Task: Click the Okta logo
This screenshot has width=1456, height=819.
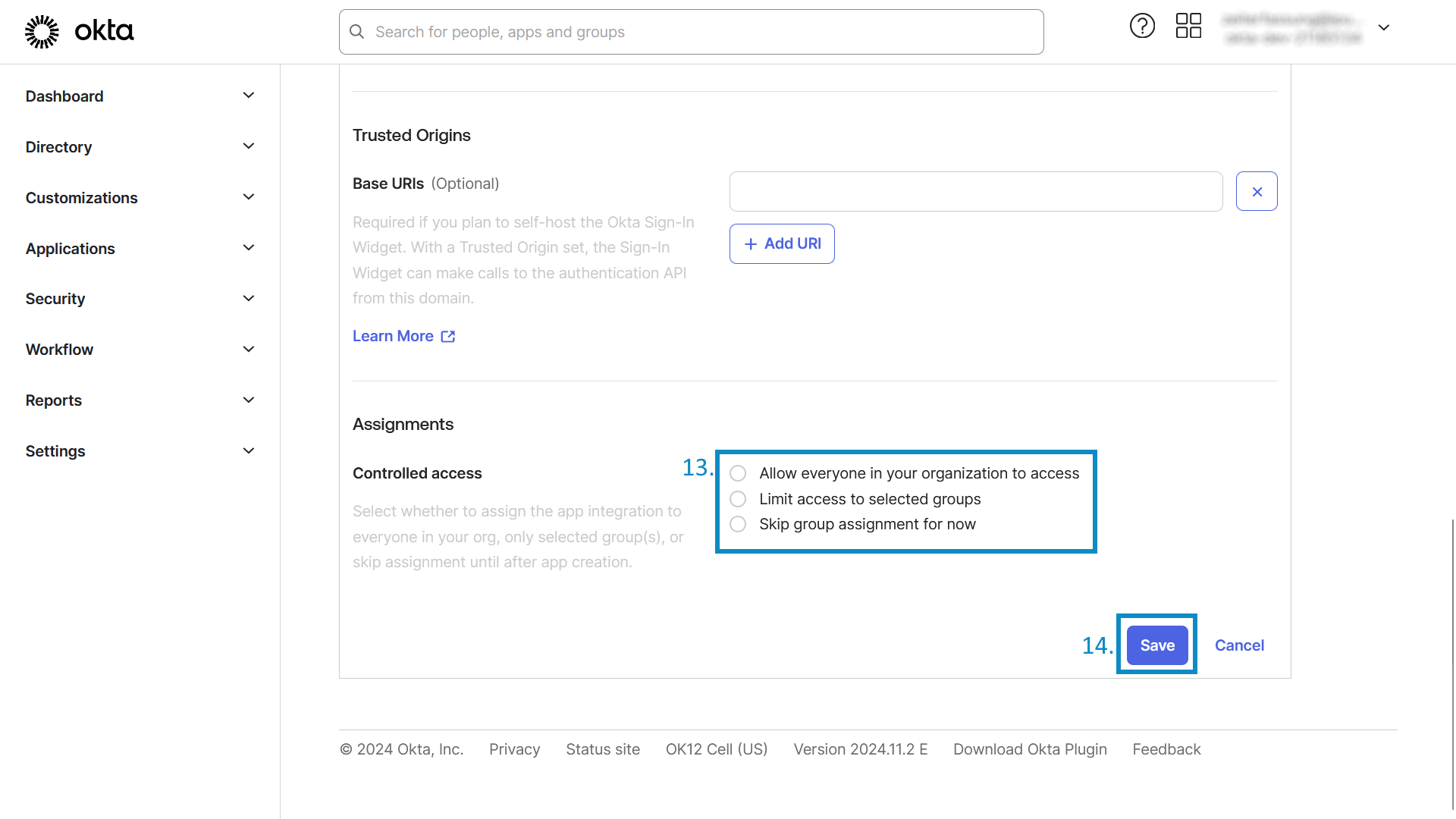Action: (79, 31)
